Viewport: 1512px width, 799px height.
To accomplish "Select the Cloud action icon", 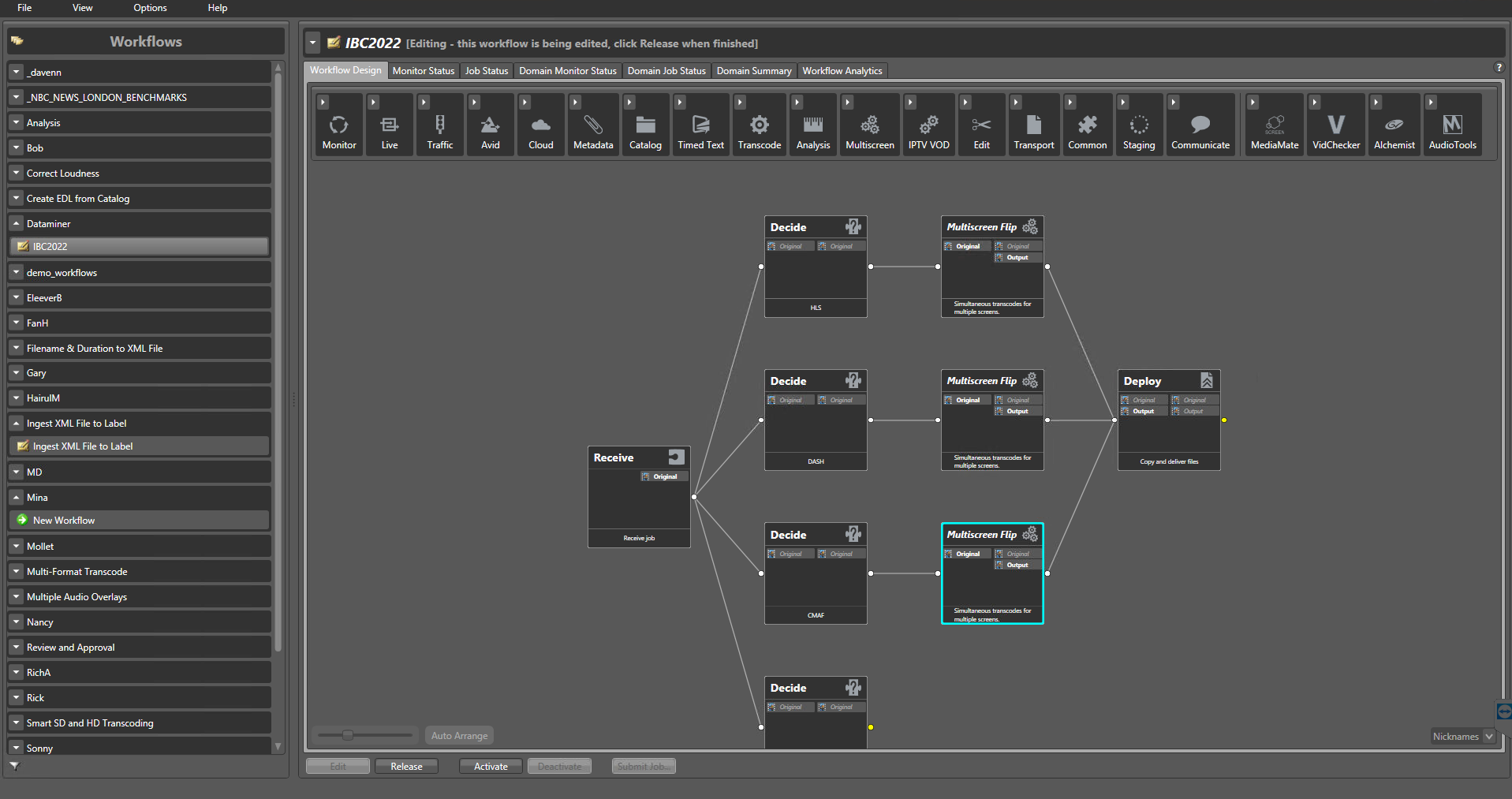I will [x=541, y=125].
